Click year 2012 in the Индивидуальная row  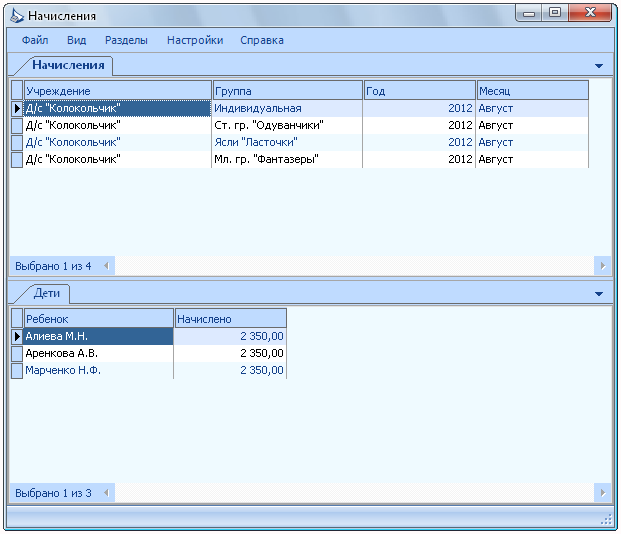point(419,108)
